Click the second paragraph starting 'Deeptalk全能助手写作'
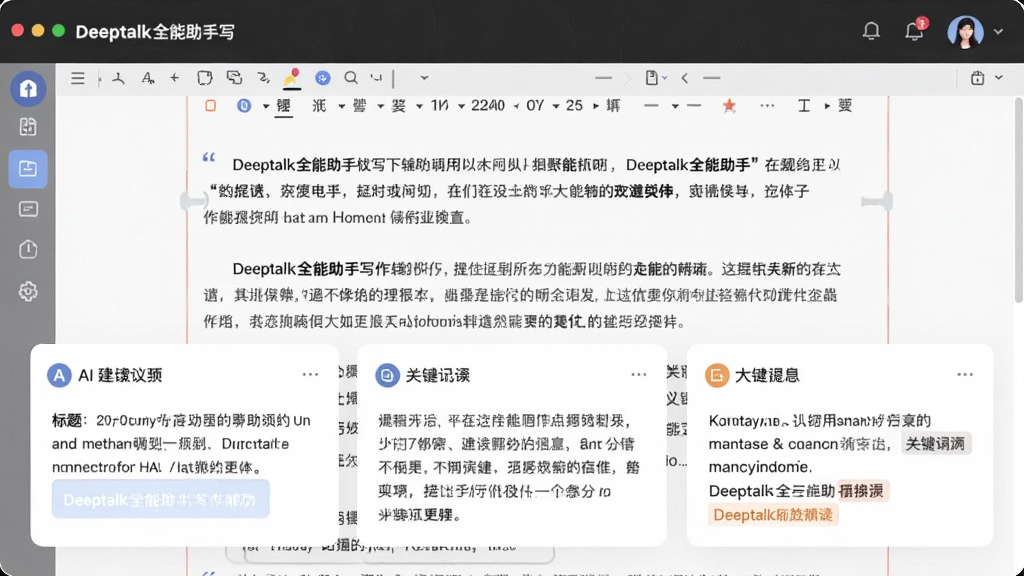This screenshot has width=1024, height=576. pos(522,295)
